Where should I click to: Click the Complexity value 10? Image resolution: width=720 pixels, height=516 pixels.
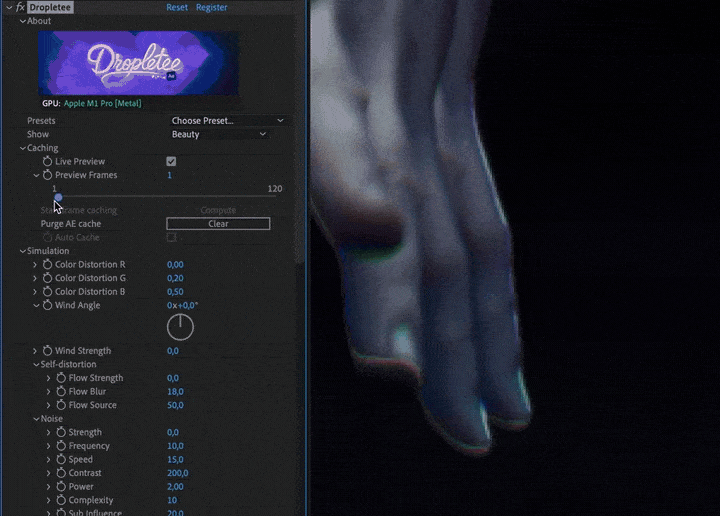click(x=172, y=500)
